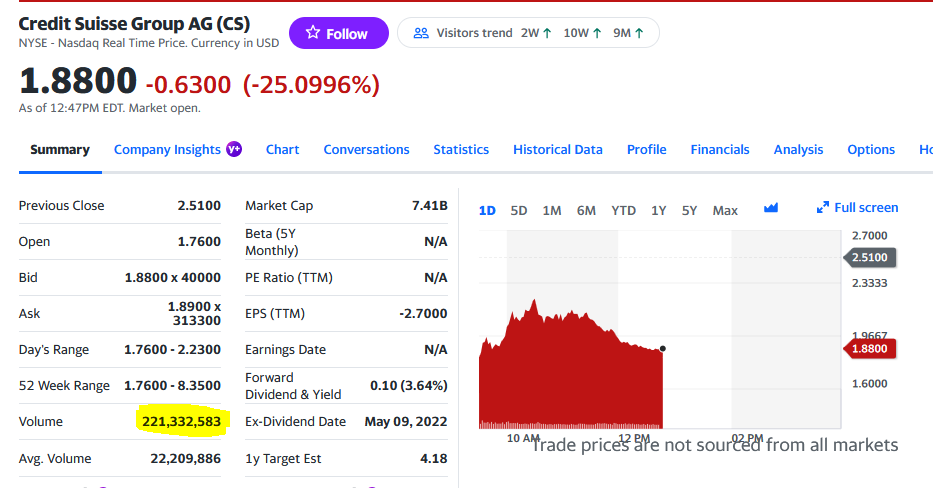Open the Financials tab

click(x=720, y=150)
